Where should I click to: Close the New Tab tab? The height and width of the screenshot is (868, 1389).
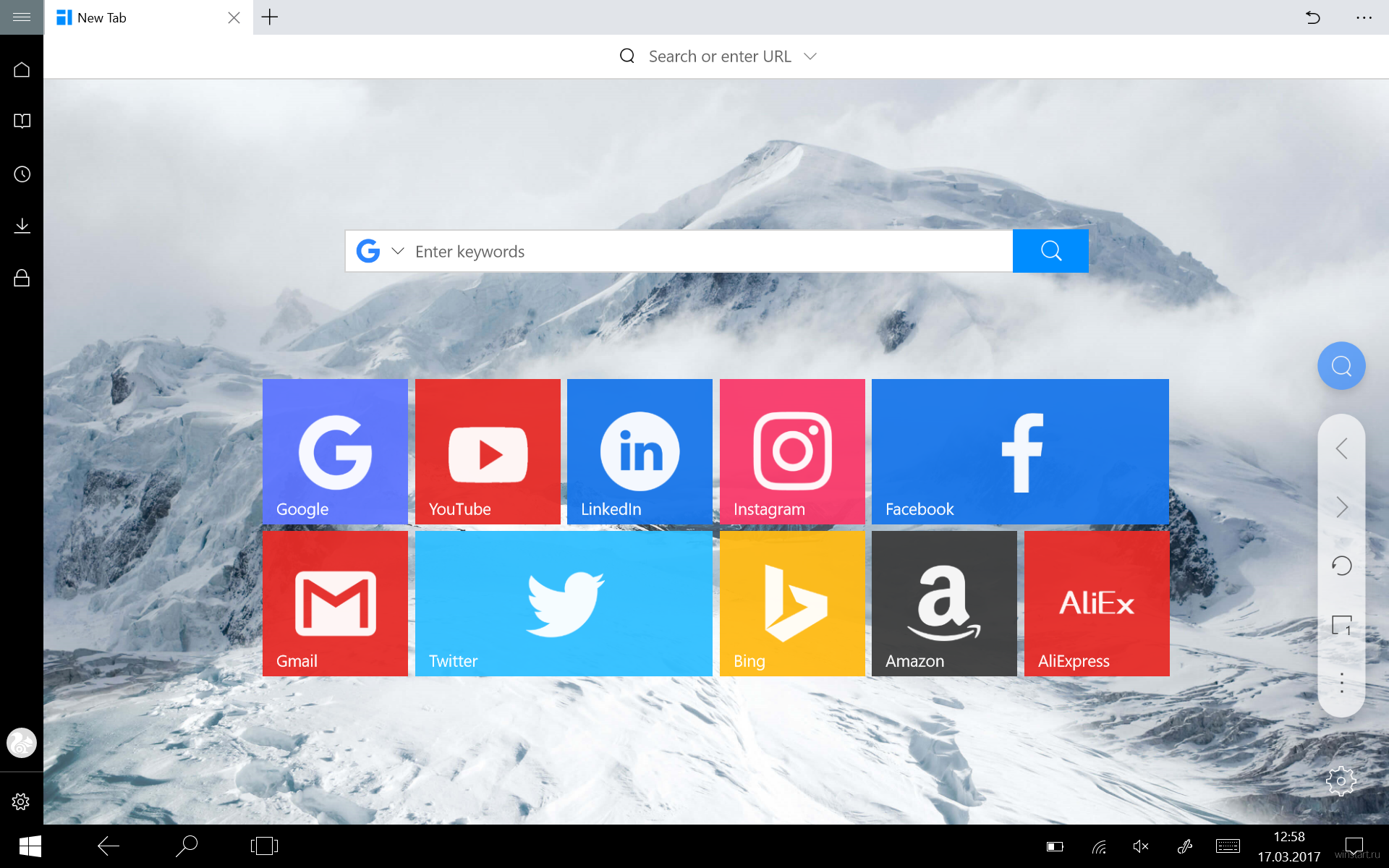pyautogui.click(x=234, y=17)
